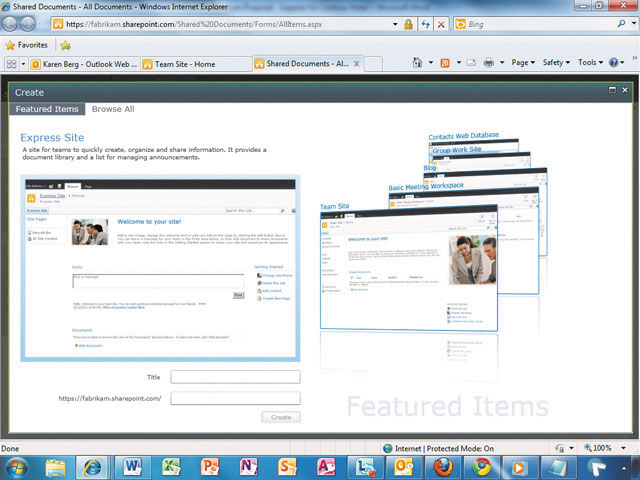This screenshot has width=640, height=480.
Task: Click the security lock icon in address bar
Action: (408, 24)
